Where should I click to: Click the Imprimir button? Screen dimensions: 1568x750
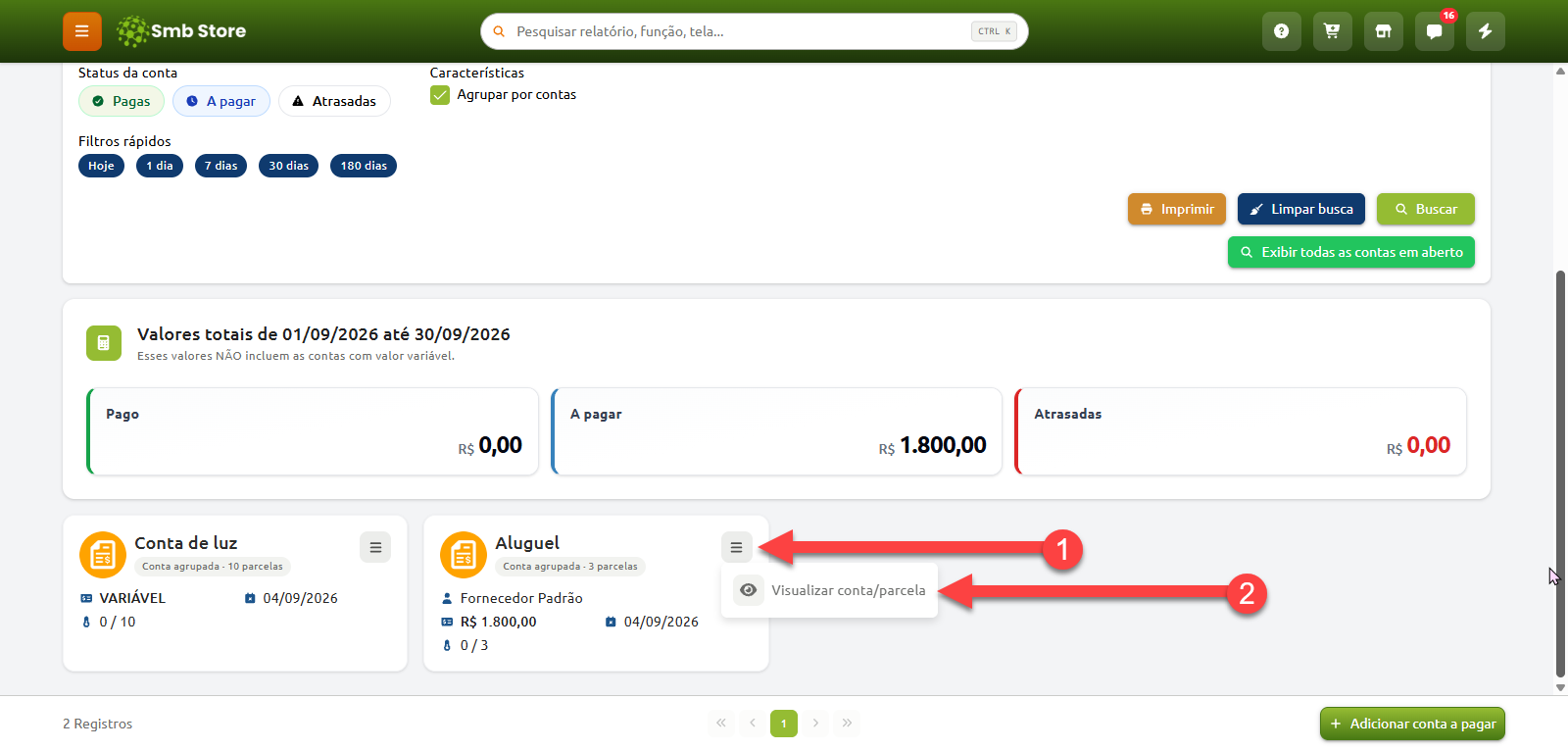coord(1177,209)
